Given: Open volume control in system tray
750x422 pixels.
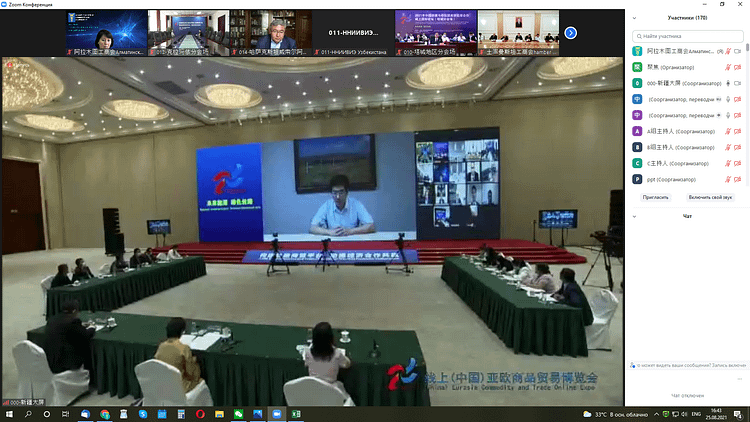Looking at the screenshot, I should [684, 414].
